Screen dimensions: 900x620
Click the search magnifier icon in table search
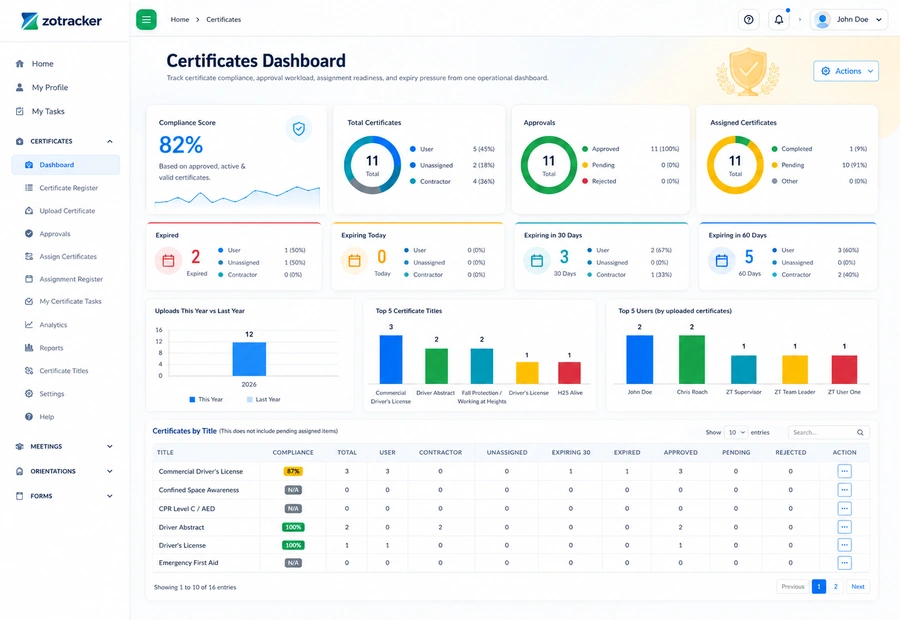pyautogui.click(x=860, y=432)
